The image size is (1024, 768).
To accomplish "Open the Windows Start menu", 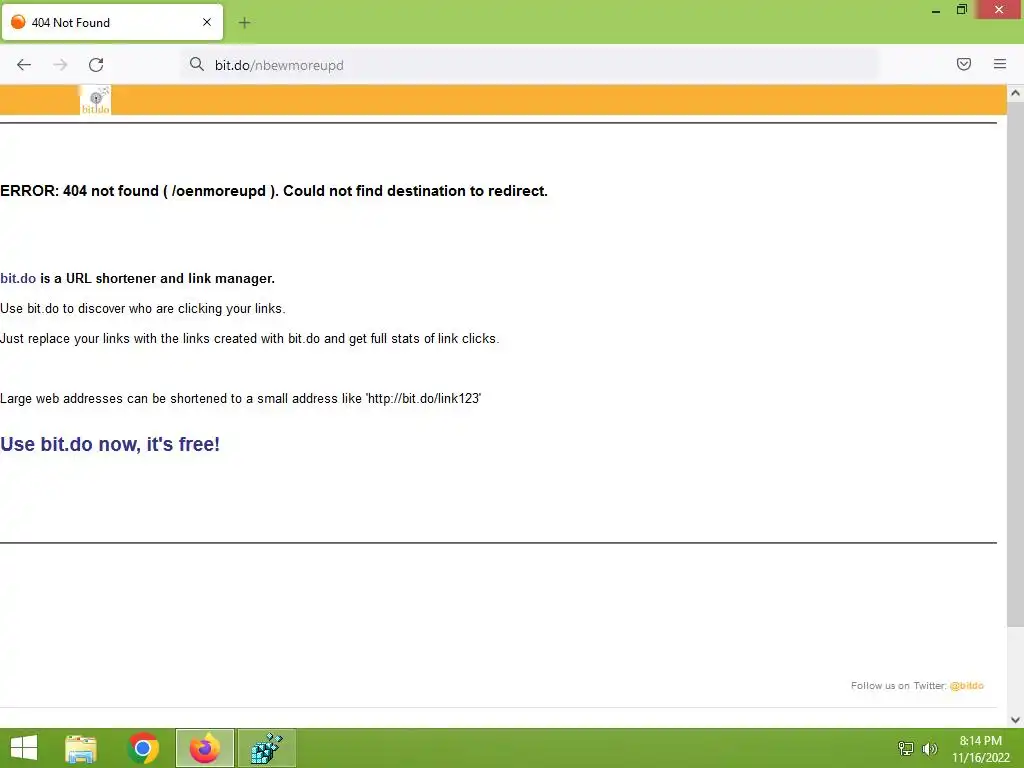I will 24,748.
